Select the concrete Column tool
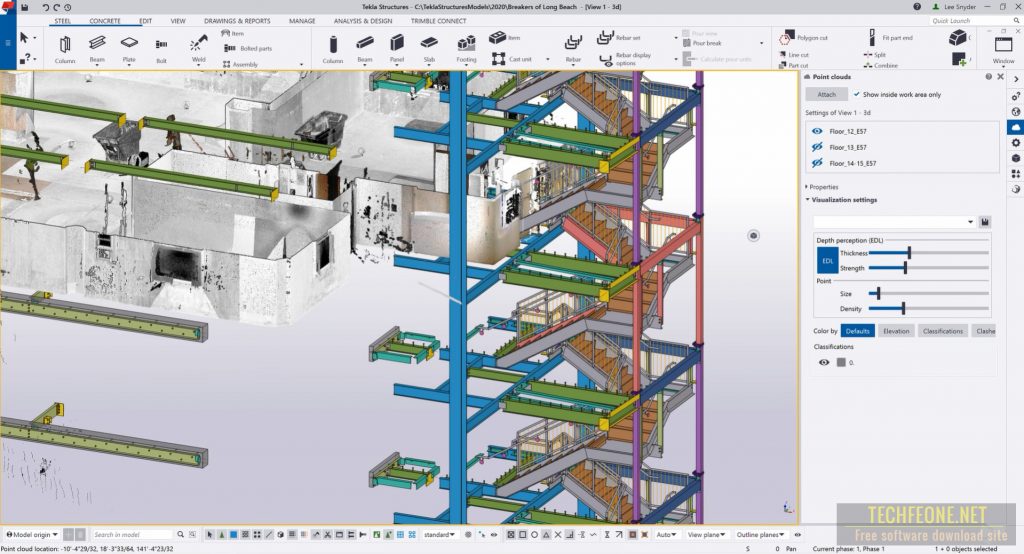 pyautogui.click(x=332, y=49)
